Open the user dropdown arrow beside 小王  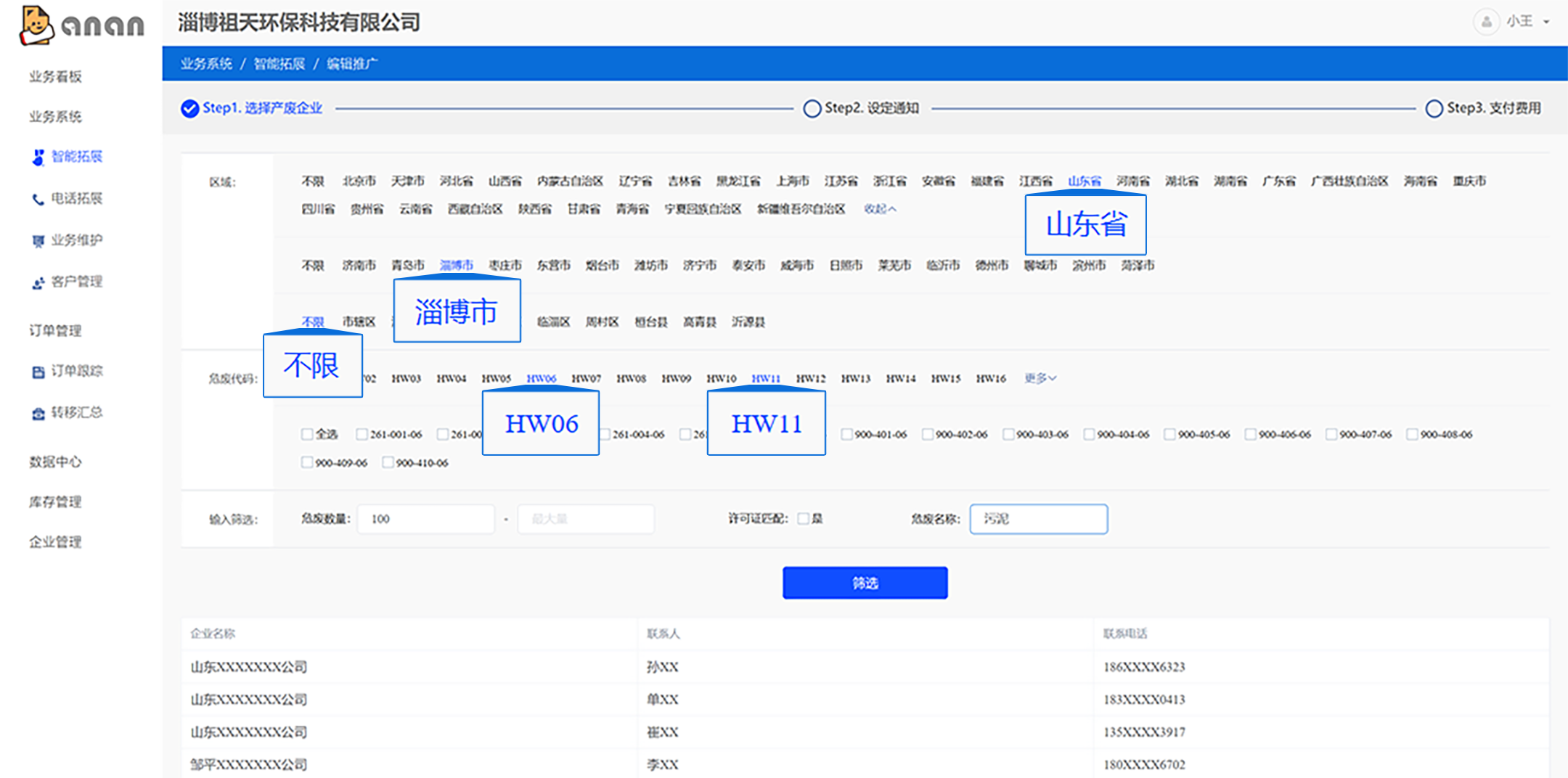pyautogui.click(x=1546, y=22)
